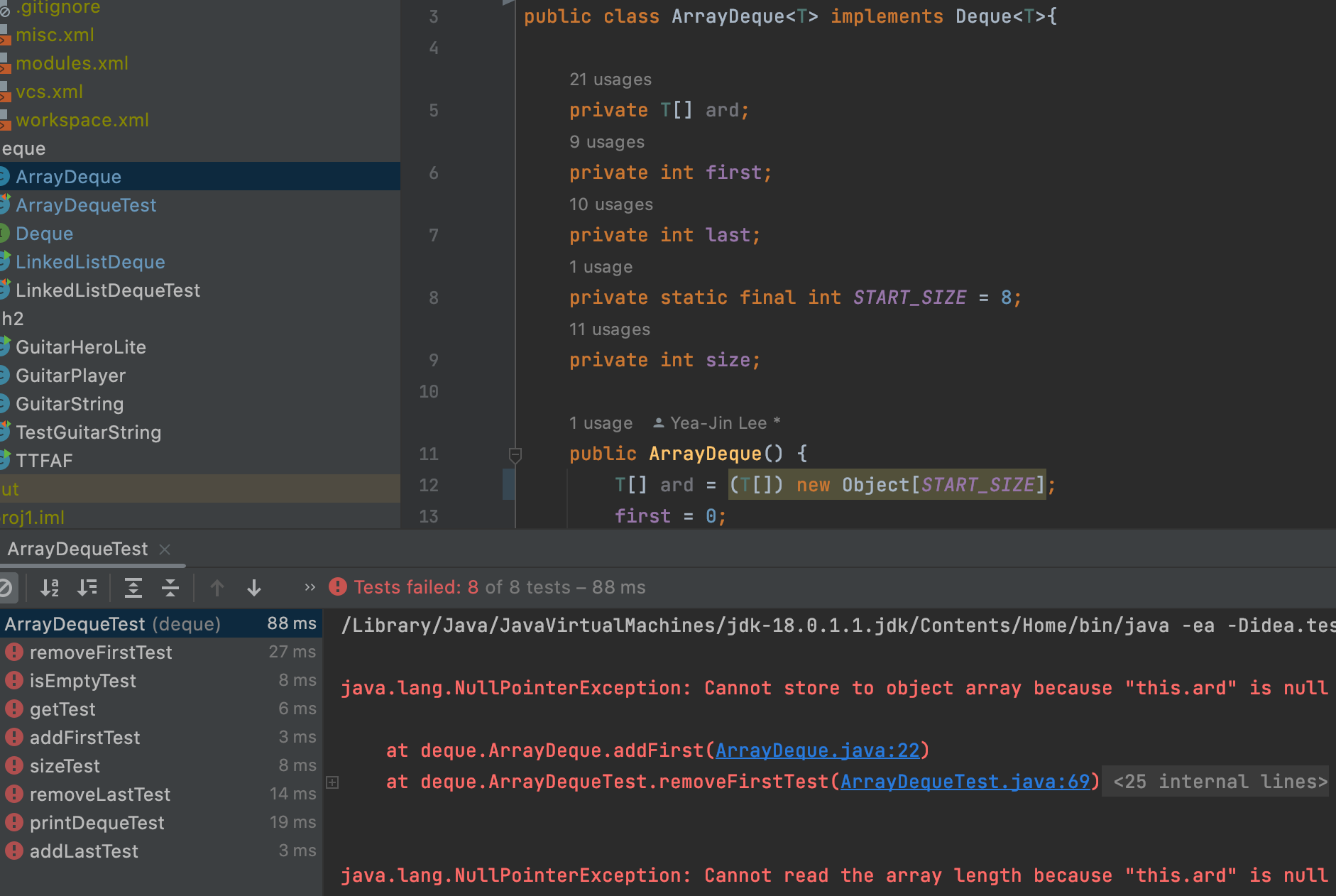Click the 21 usages hint above ard
Image resolution: width=1336 pixels, height=896 pixels.
point(610,80)
